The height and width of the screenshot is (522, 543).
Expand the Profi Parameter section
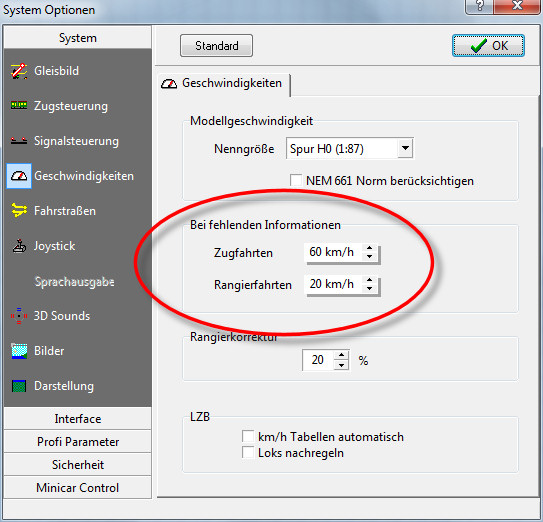point(78,442)
